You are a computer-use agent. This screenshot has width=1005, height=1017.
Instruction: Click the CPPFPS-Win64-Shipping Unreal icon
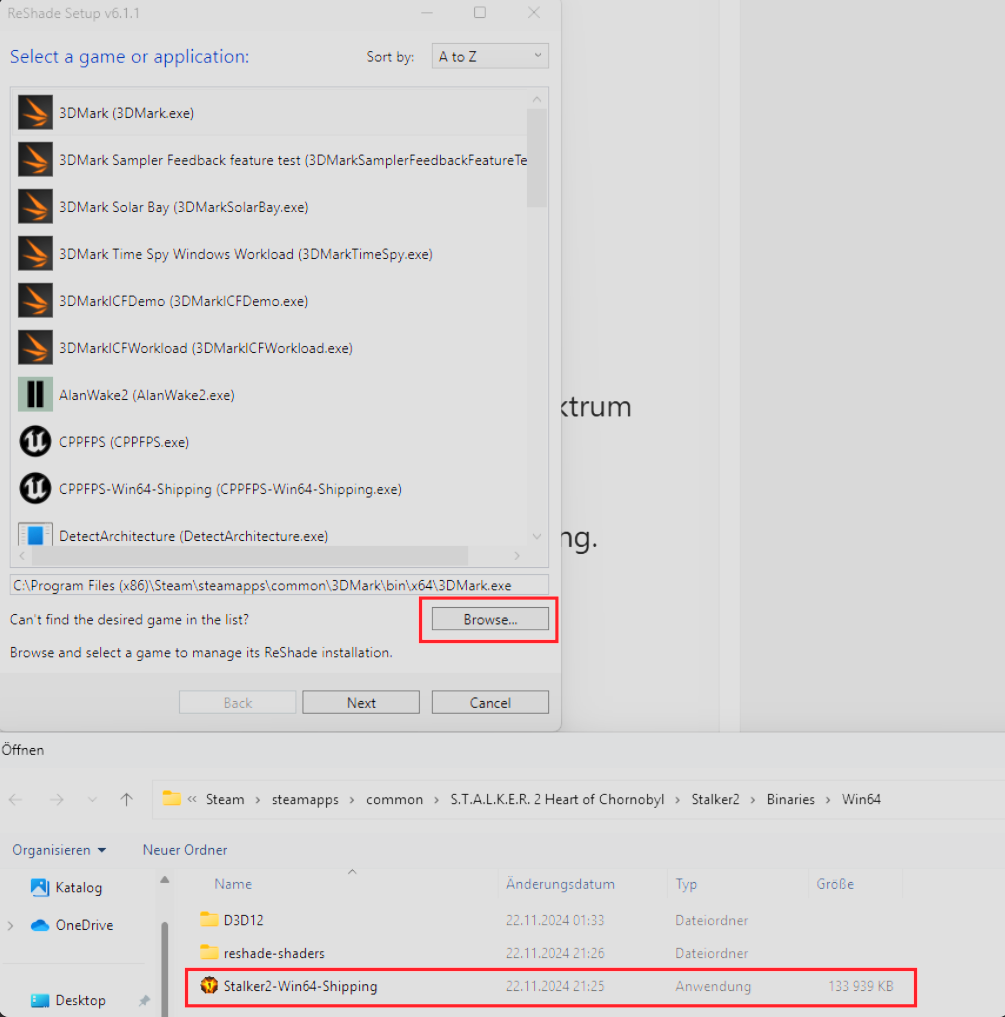pos(35,489)
